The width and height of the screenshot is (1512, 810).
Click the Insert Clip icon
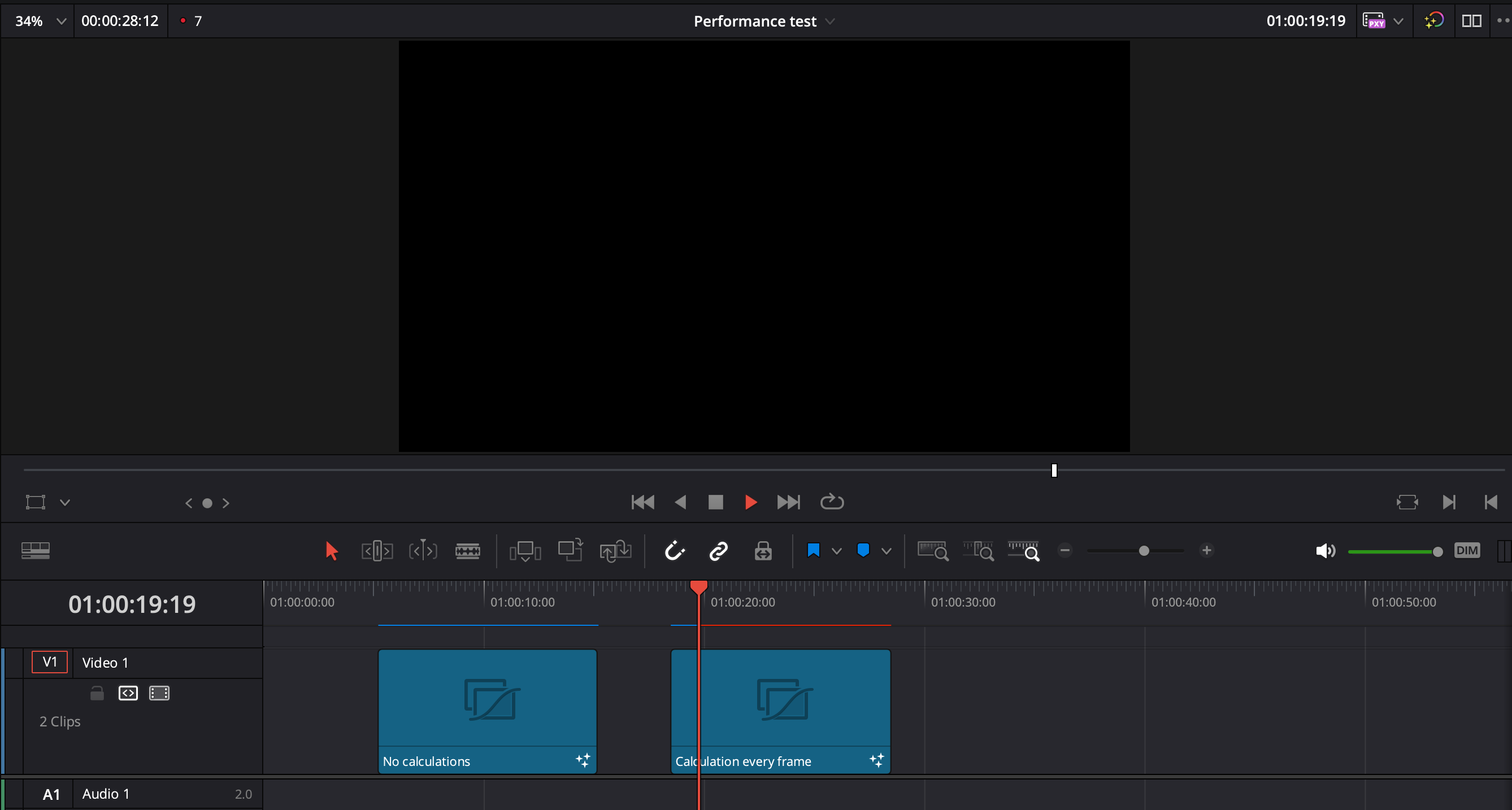(x=525, y=551)
